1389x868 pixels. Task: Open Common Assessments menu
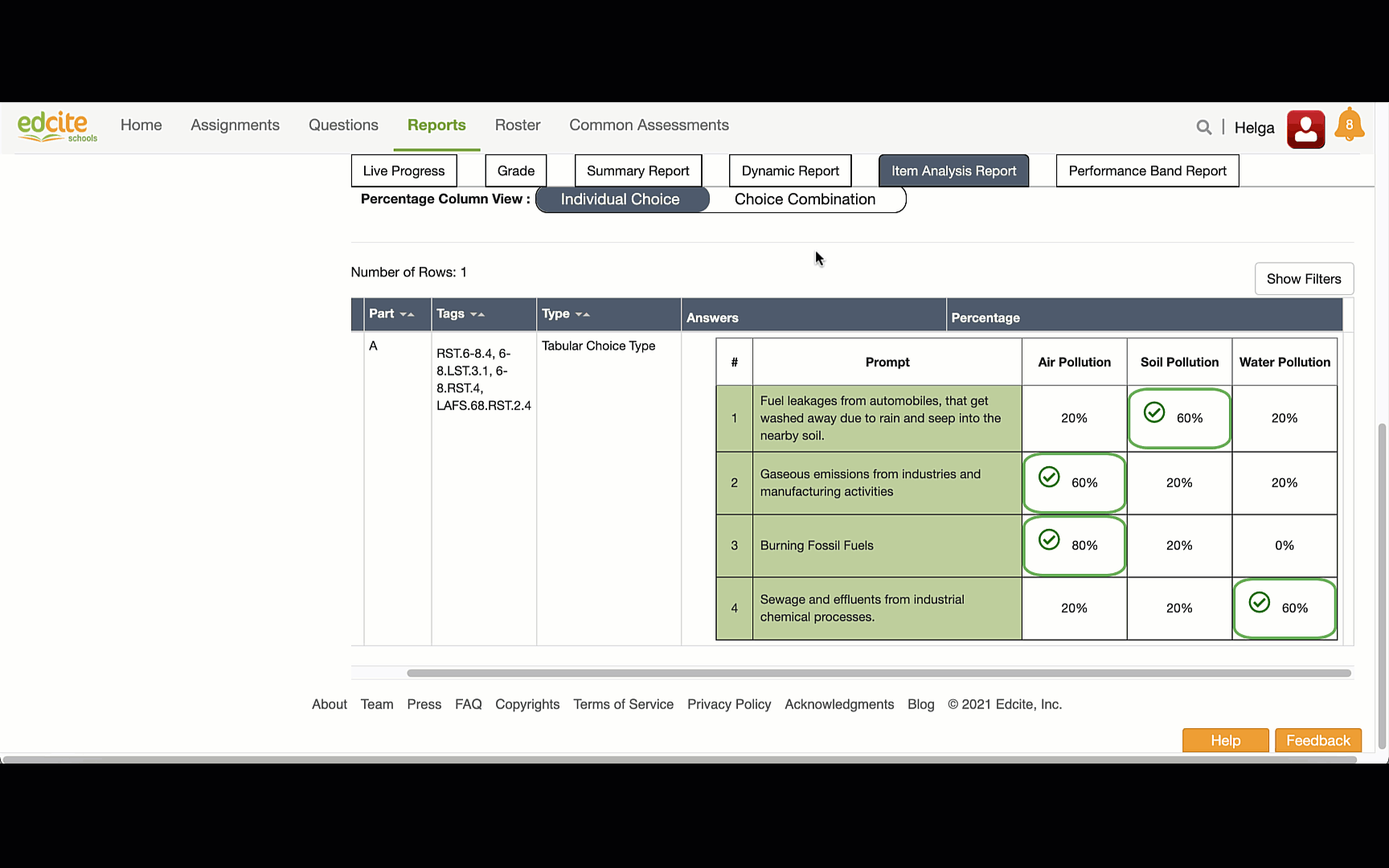tap(649, 125)
